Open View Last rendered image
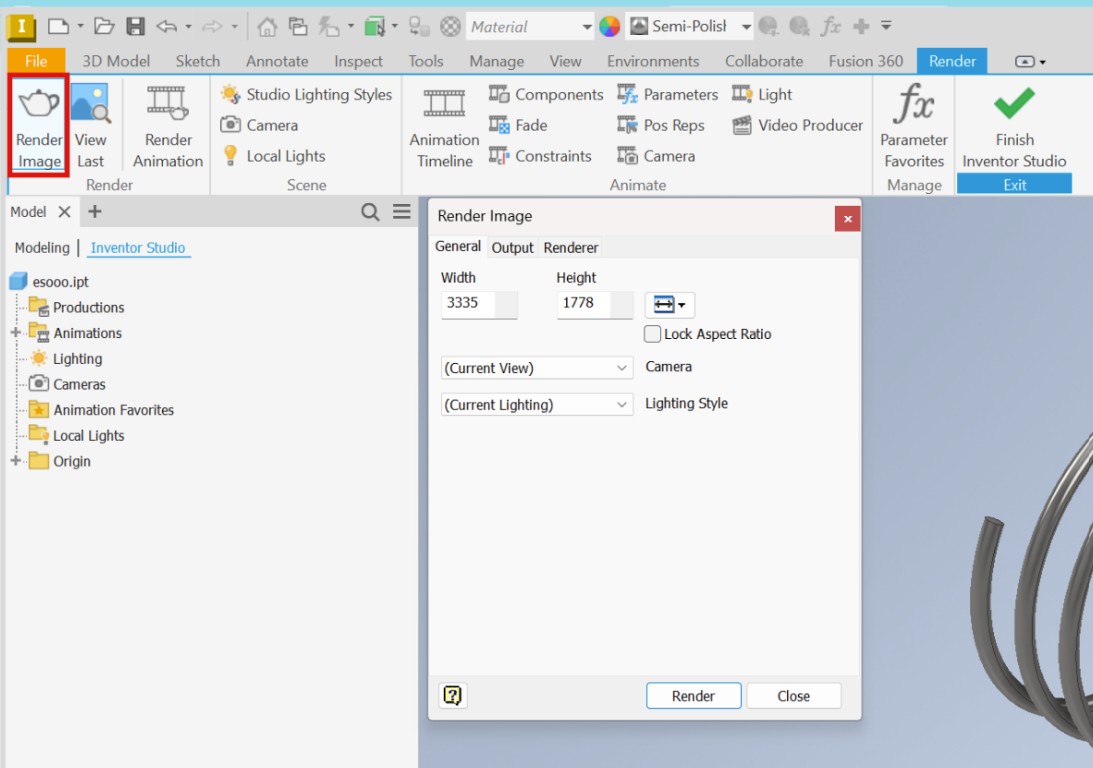 pyautogui.click(x=90, y=125)
